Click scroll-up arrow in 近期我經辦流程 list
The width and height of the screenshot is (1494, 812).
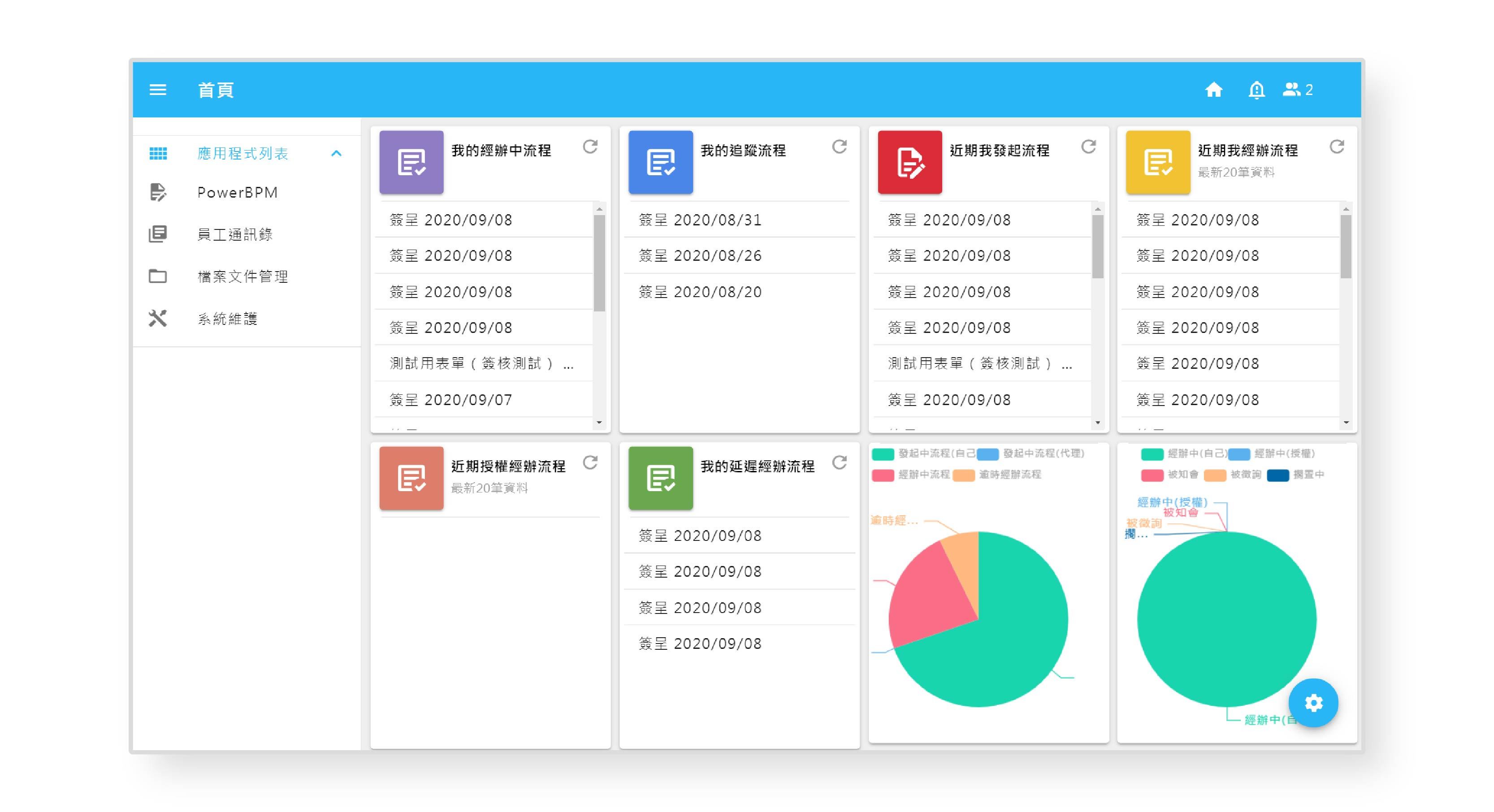pos(1346,209)
